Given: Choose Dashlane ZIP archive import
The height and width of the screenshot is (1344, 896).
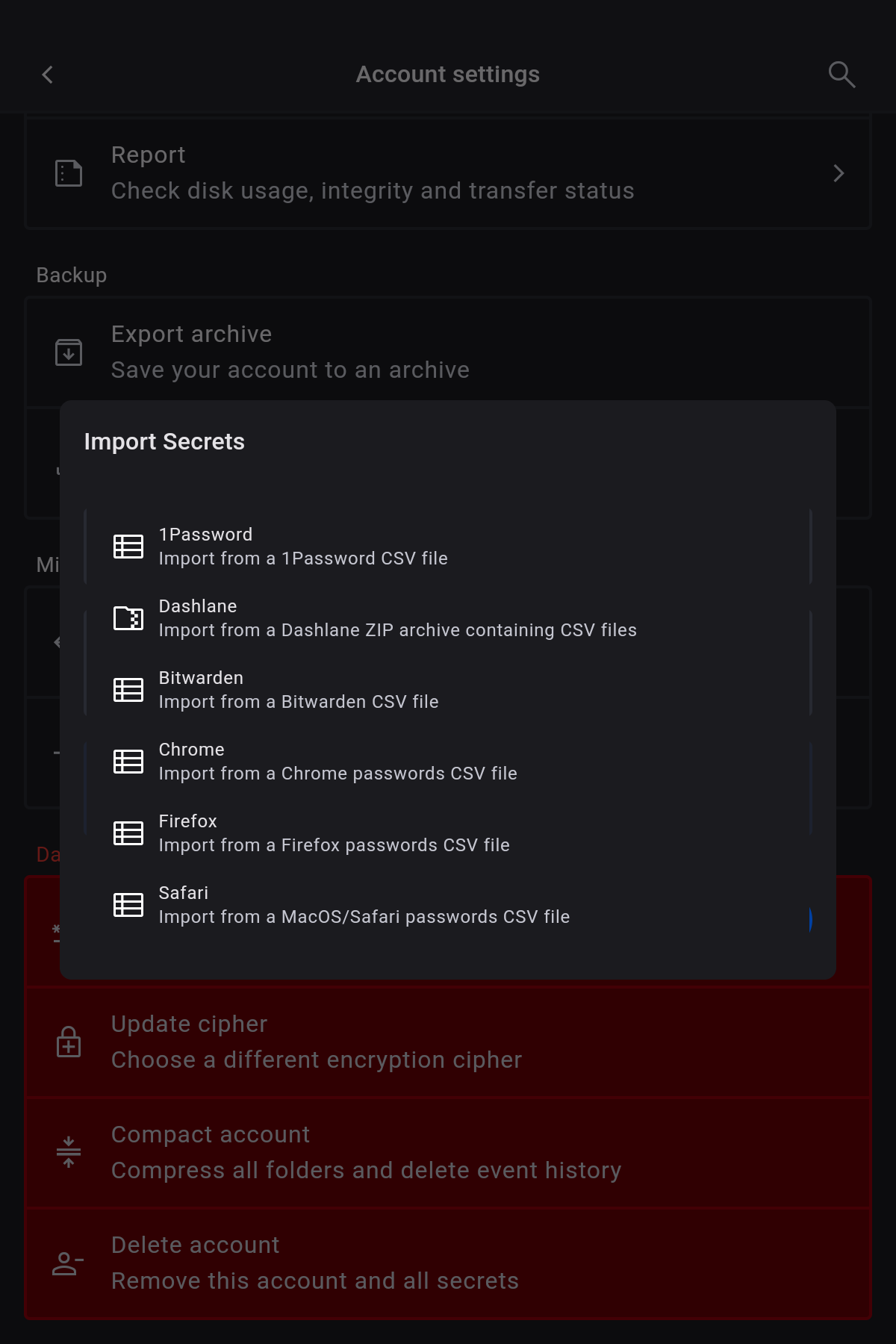Looking at the screenshot, I should click(397, 618).
